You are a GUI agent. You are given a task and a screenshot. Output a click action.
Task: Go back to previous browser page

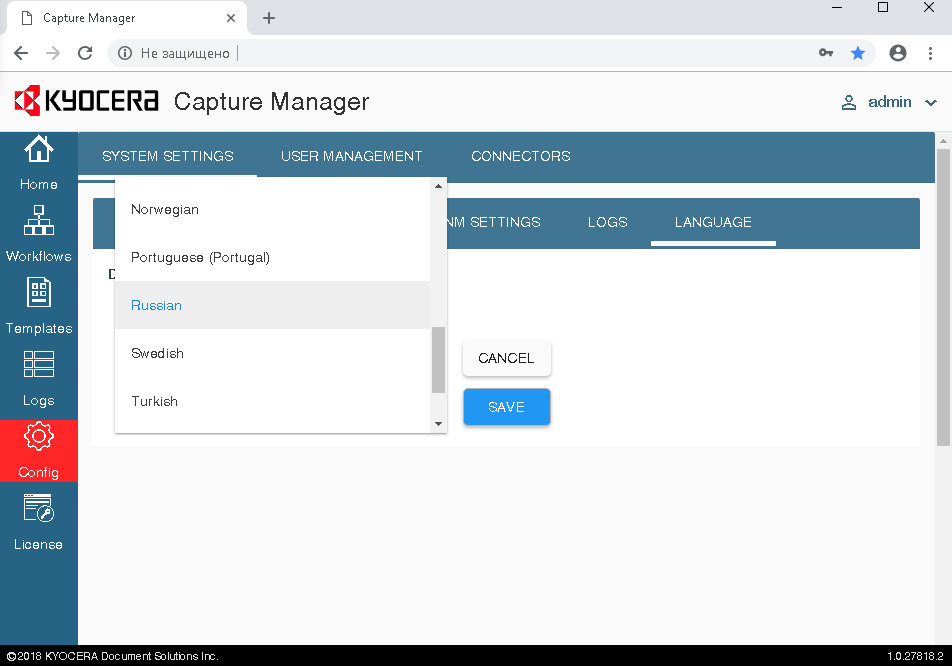pyautogui.click(x=21, y=53)
